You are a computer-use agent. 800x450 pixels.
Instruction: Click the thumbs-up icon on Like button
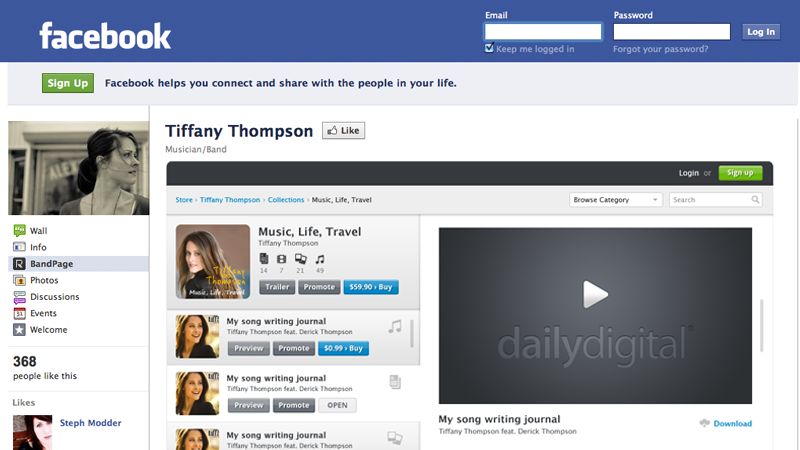pos(332,131)
